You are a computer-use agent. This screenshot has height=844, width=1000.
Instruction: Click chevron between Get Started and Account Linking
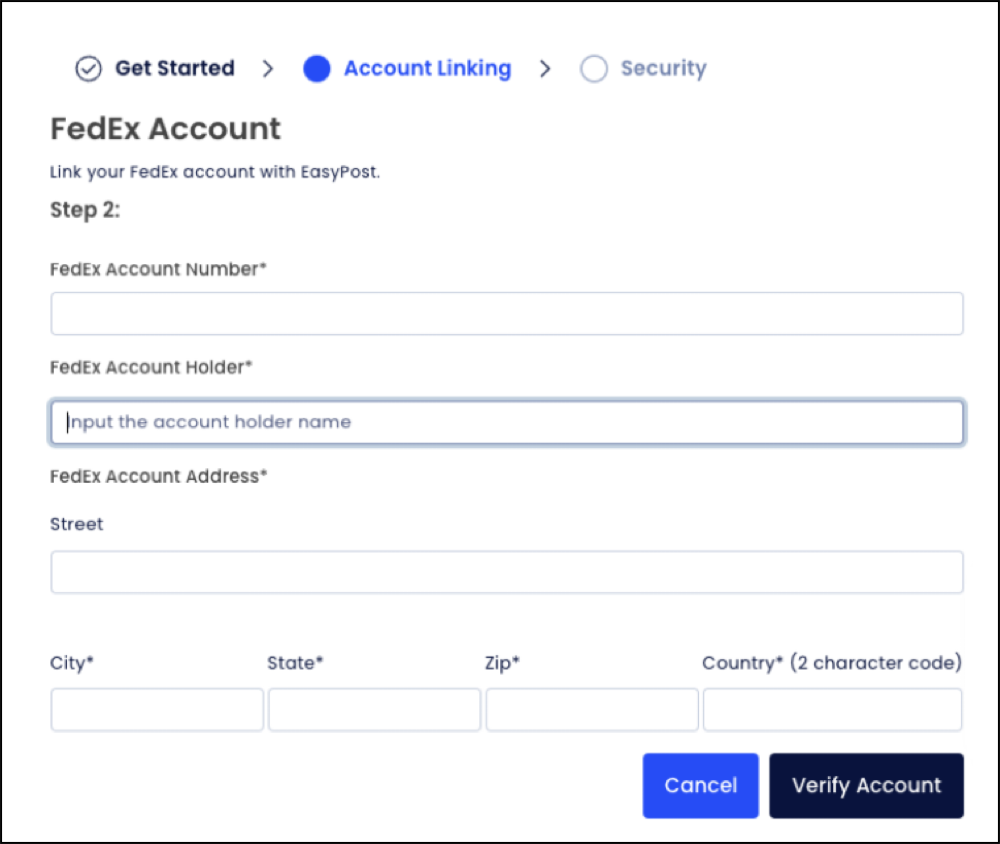tap(268, 68)
